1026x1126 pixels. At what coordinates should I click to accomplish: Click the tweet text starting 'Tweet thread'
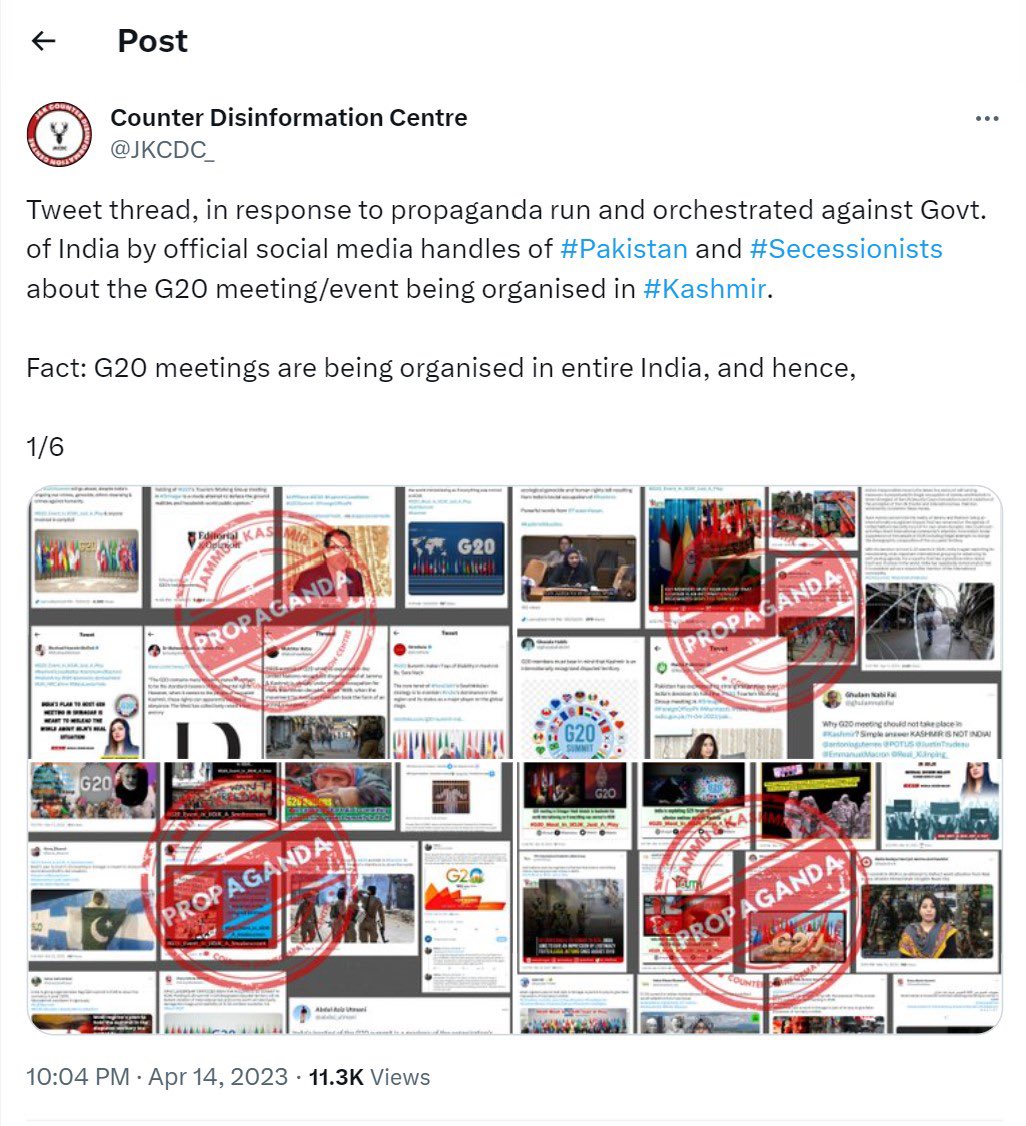pyautogui.click(x=506, y=249)
